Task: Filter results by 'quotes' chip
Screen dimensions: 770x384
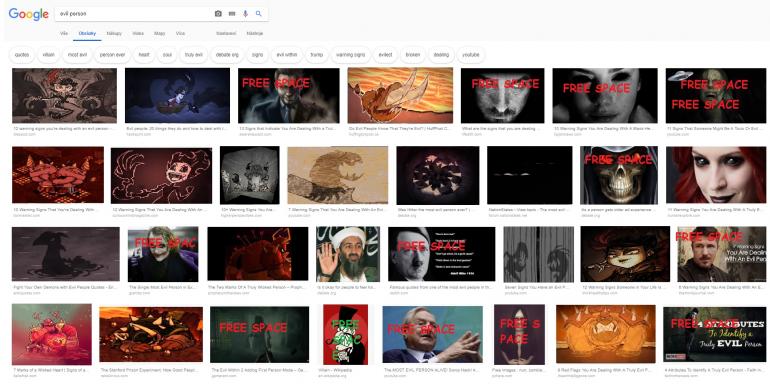Action: pos(22,55)
